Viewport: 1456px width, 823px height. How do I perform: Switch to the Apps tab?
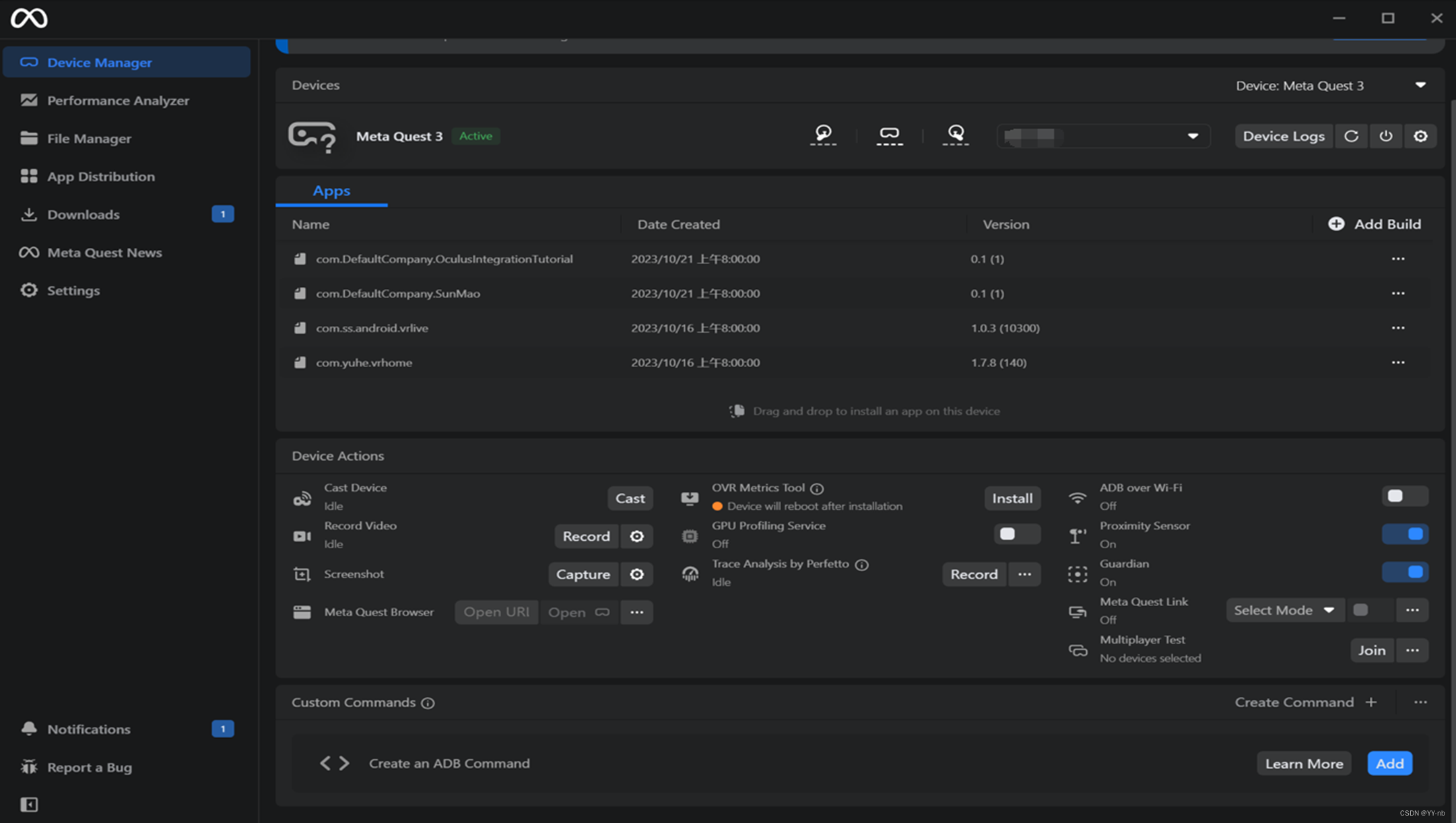pyautogui.click(x=331, y=191)
